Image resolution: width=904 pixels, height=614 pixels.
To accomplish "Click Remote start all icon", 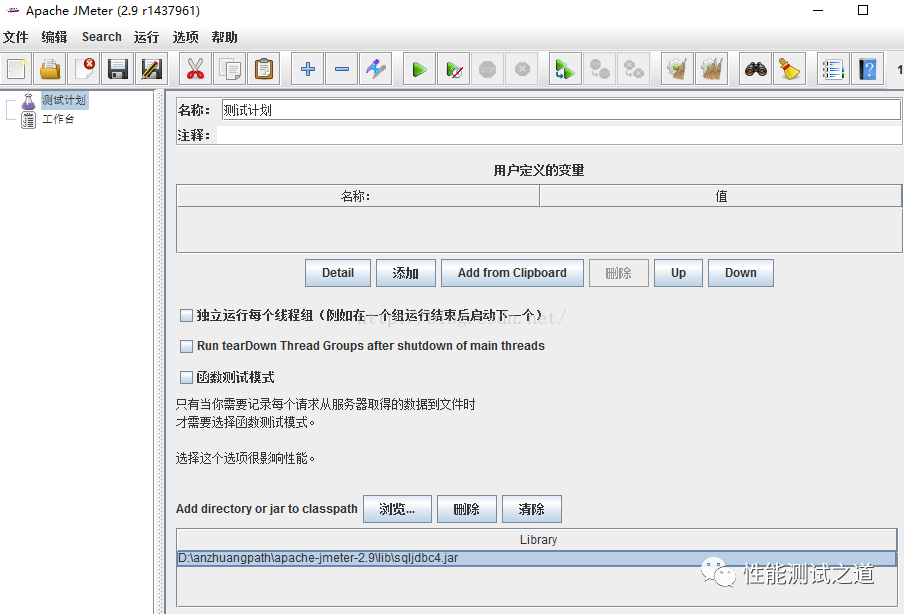I will 565,69.
